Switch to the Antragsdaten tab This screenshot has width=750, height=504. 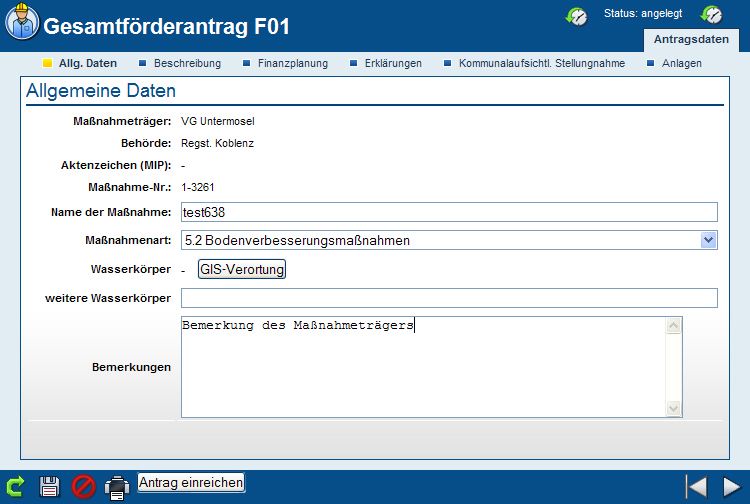691,40
